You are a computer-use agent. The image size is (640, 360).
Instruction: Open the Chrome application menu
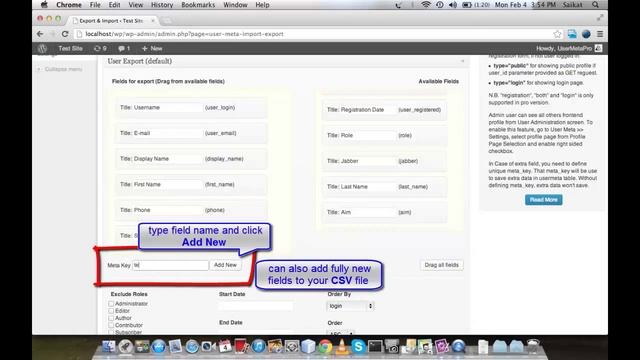coord(69,5)
